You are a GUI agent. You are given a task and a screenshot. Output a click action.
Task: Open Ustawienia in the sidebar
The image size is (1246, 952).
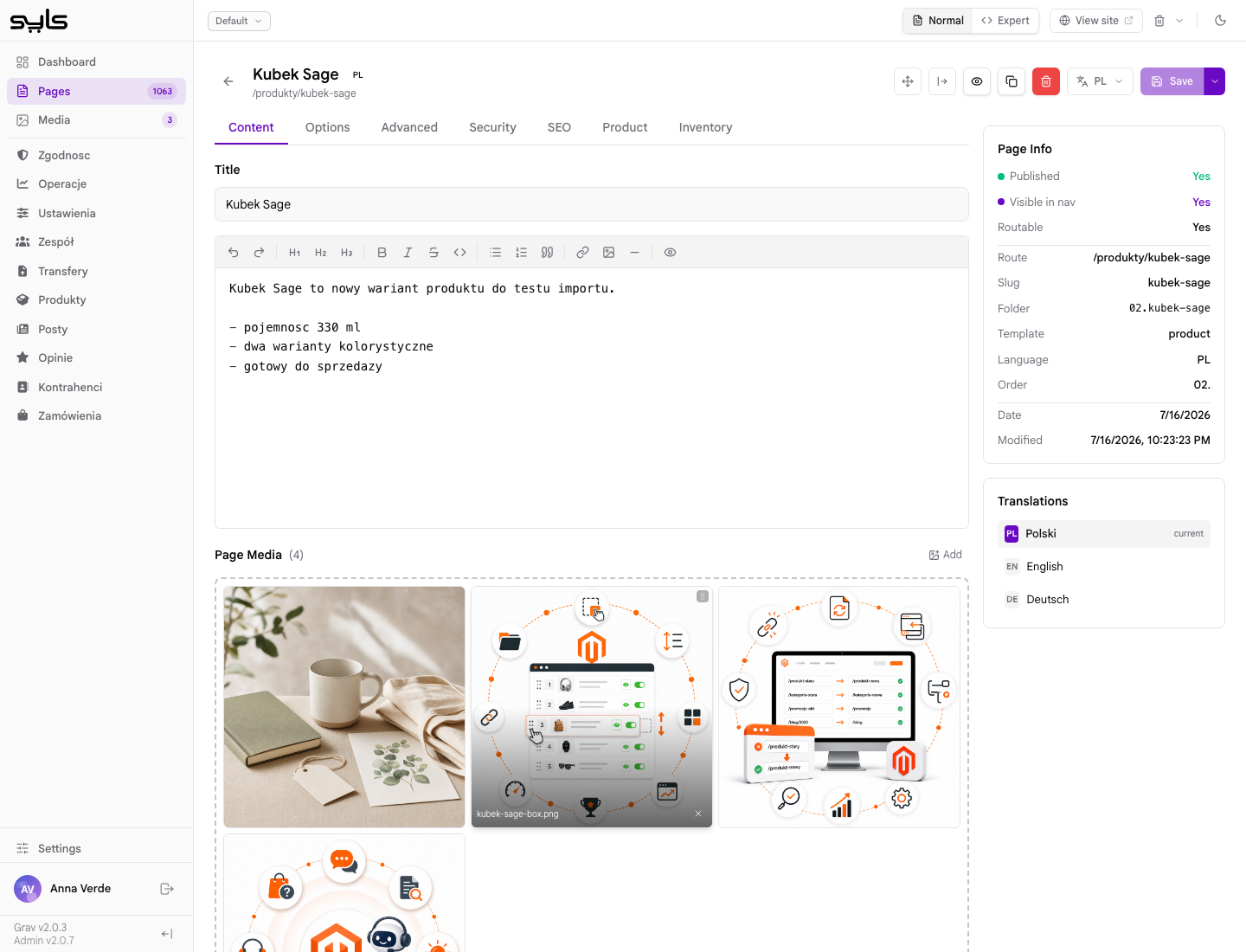click(x=96, y=214)
